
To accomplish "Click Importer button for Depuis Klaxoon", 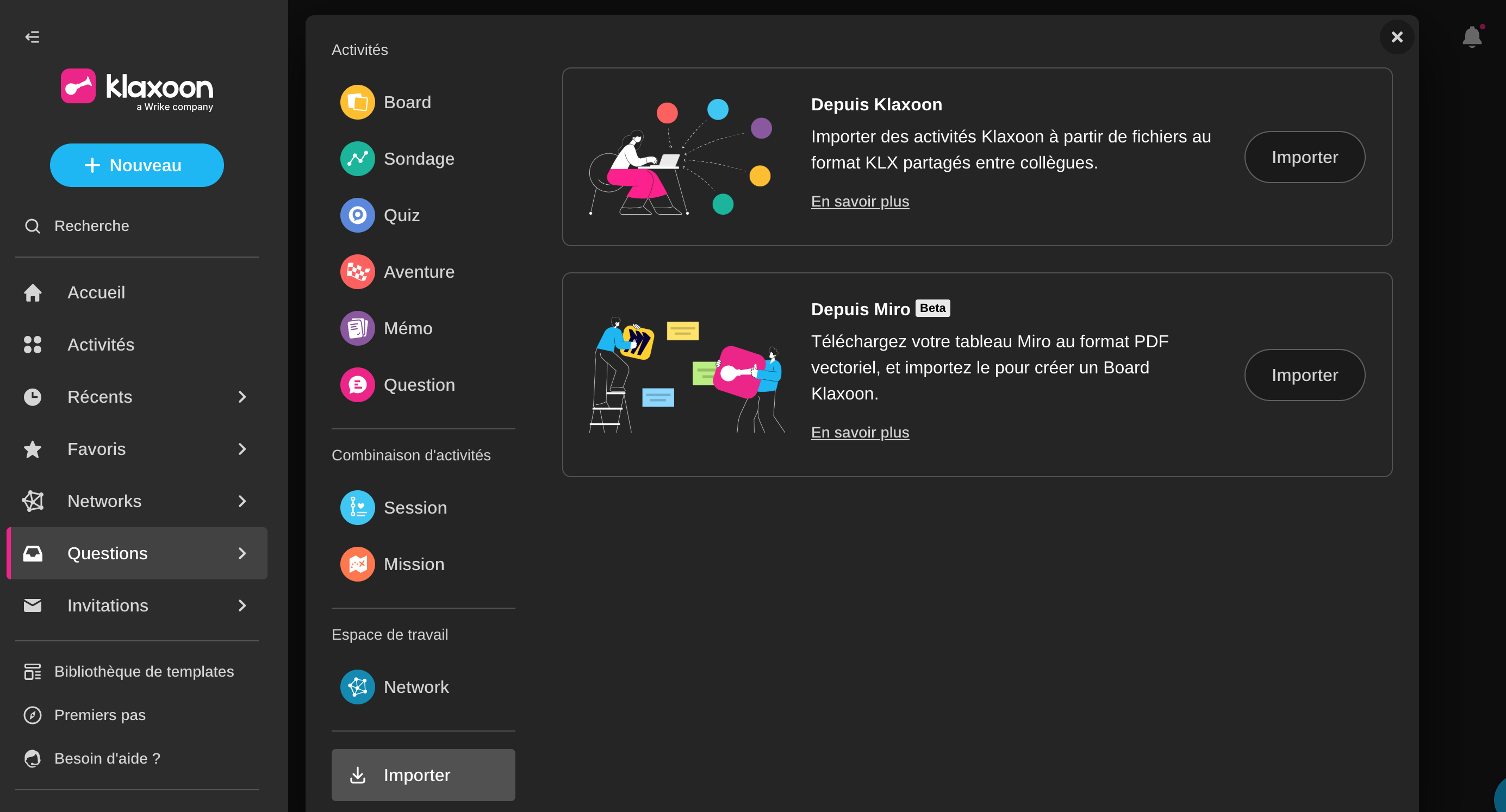I will tap(1304, 157).
